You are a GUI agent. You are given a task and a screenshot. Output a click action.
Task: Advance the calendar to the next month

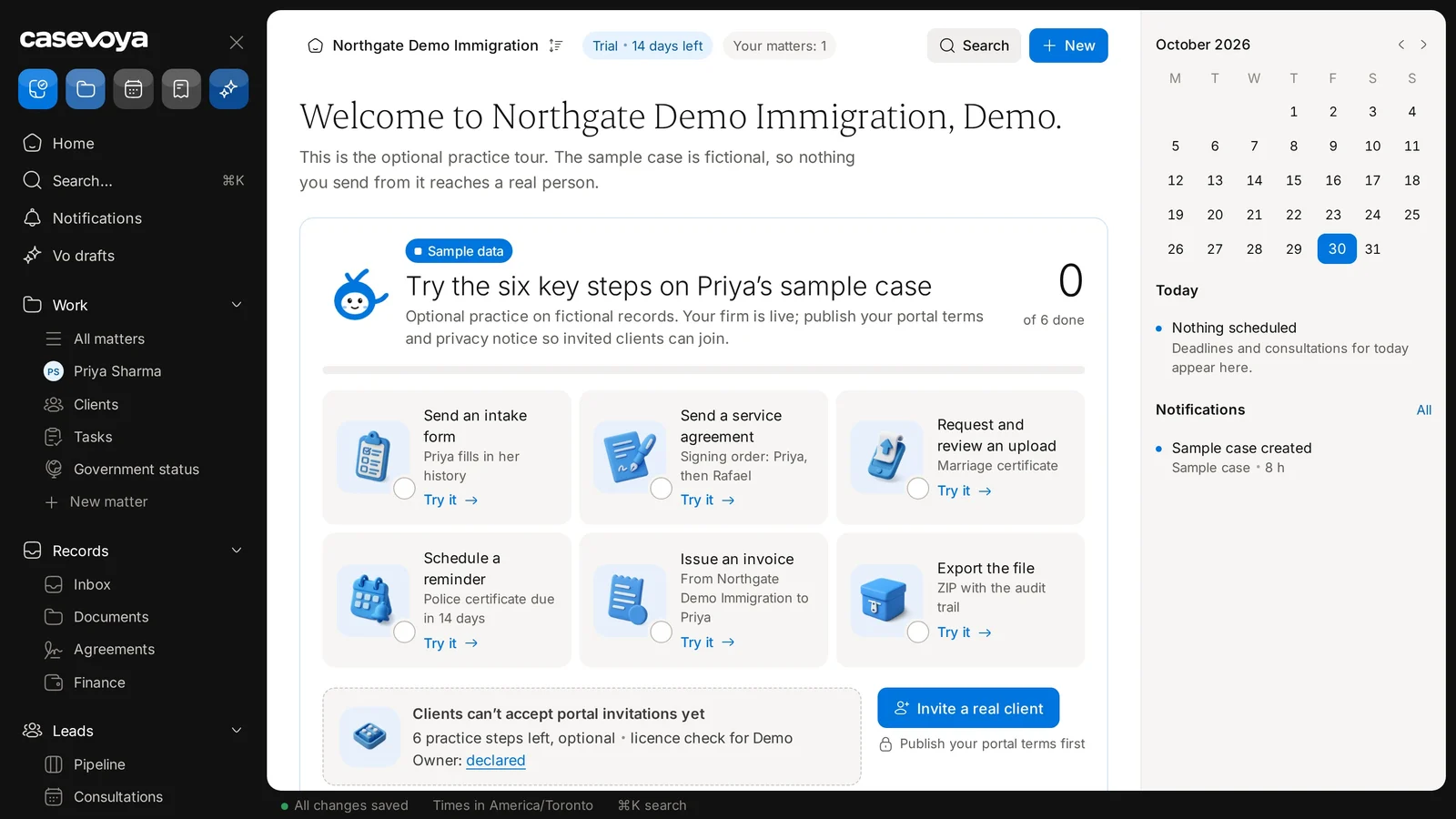[1424, 45]
